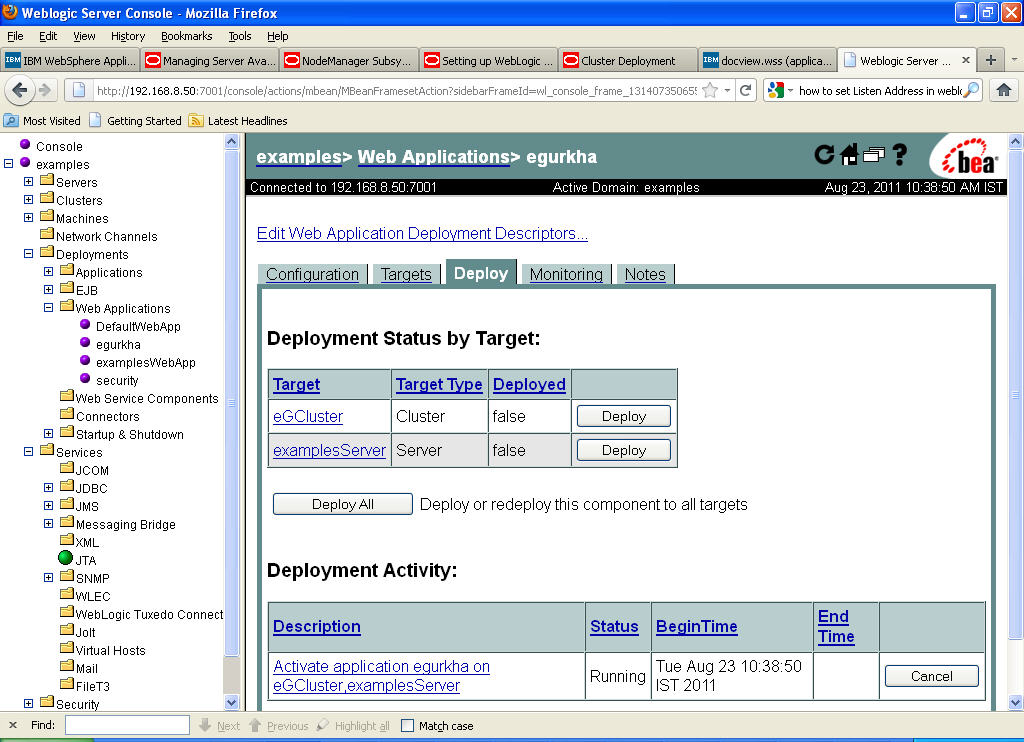Click Highlight all in Find bar
Screen dimensions: 1024x742
click(x=353, y=726)
